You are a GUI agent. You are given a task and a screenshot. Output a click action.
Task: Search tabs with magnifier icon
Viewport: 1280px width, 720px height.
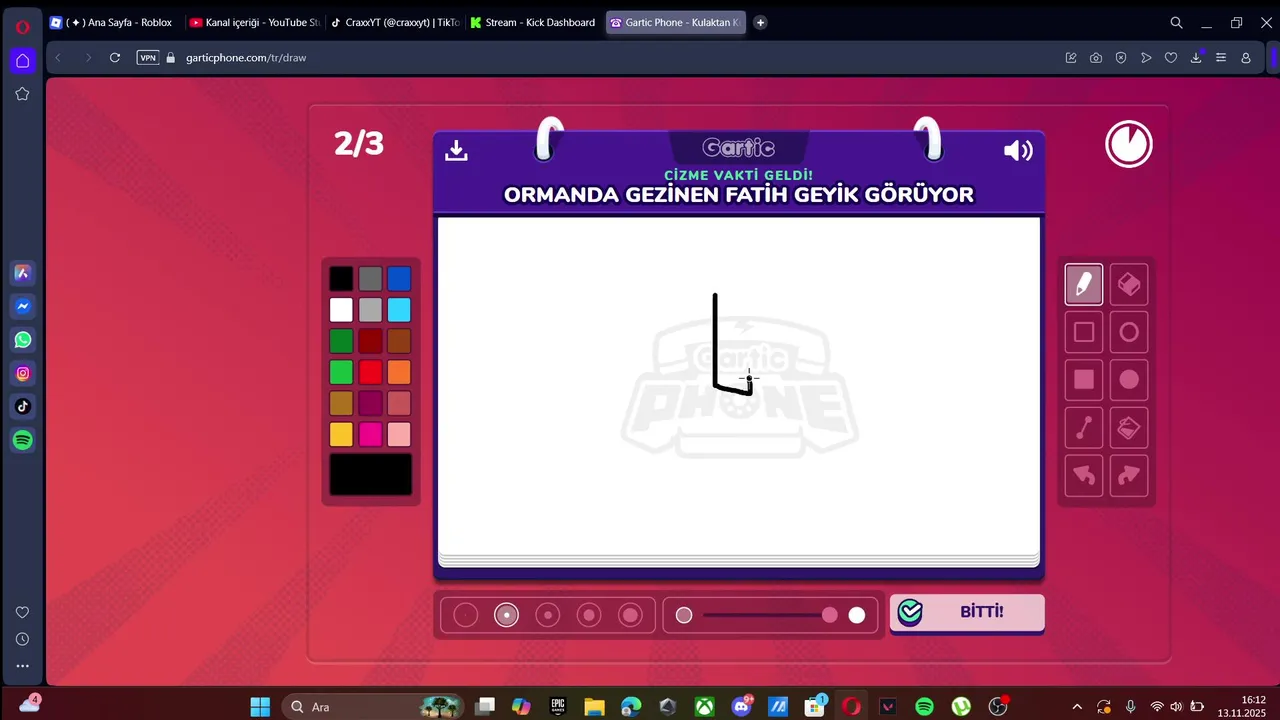click(x=1176, y=22)
